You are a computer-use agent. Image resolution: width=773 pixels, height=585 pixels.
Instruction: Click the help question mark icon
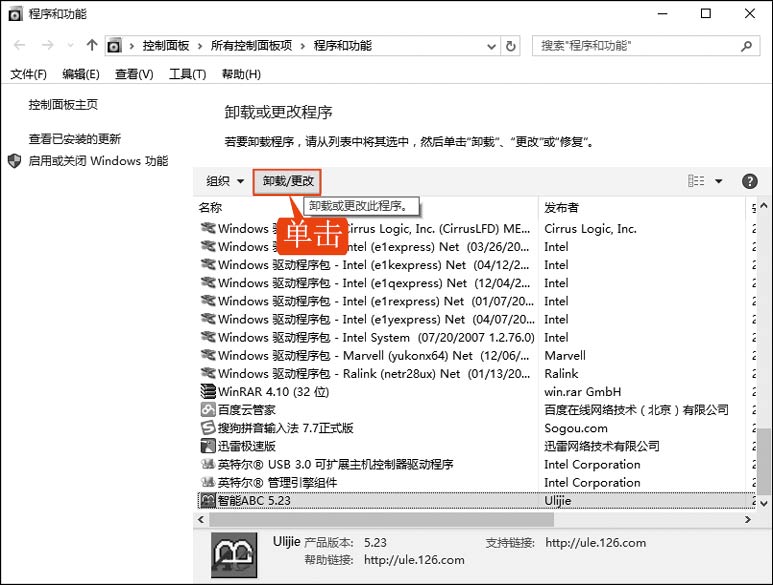[749, 181]
